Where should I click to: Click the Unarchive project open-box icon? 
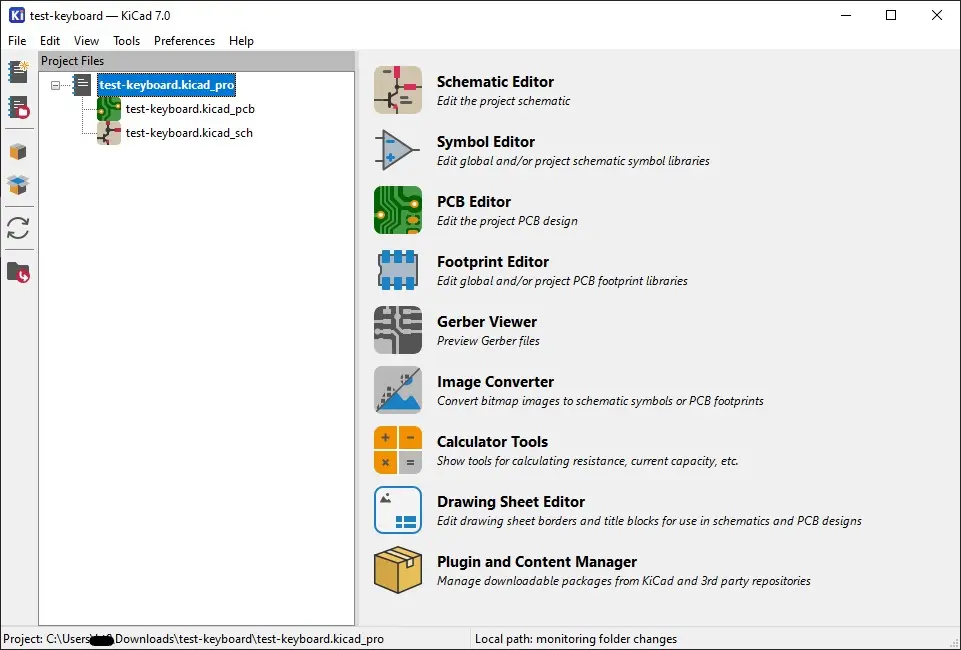point(18,185)
